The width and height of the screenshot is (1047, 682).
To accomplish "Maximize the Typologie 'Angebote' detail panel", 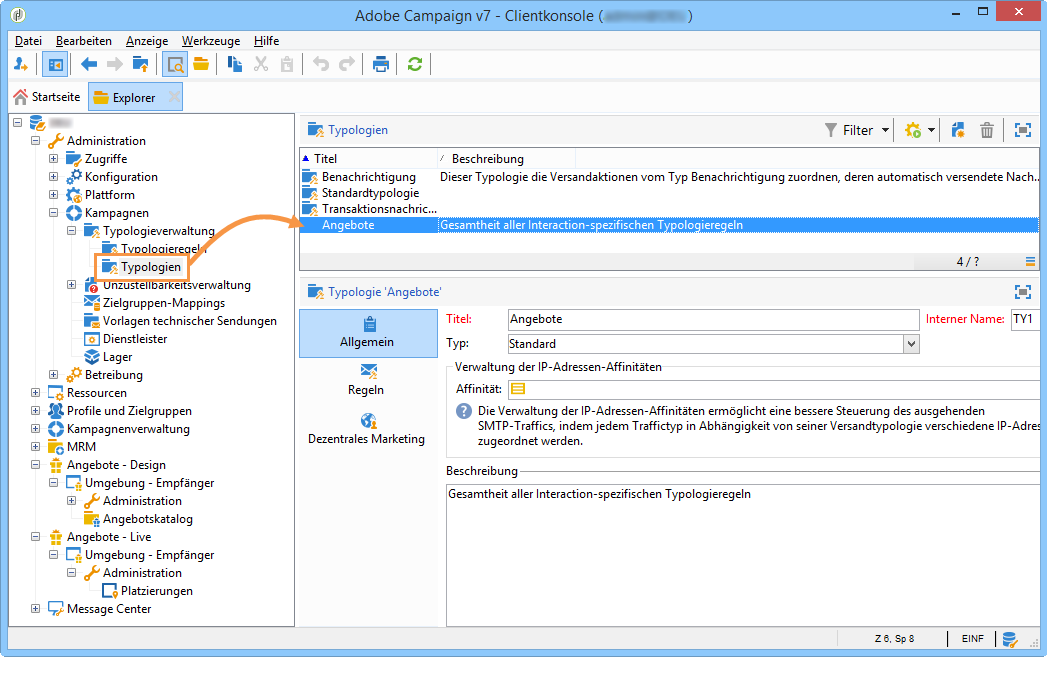I will pos(1022,292).
